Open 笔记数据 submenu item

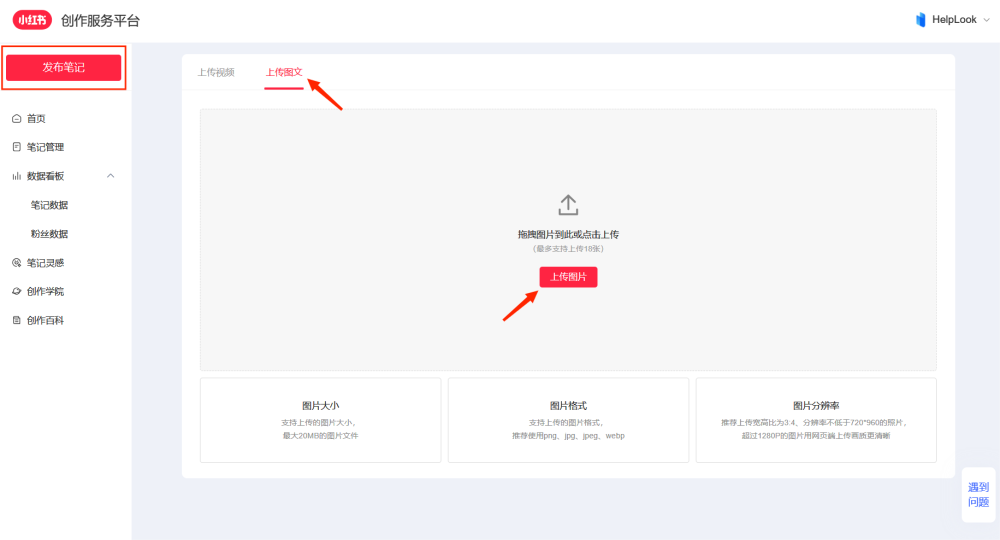[x=49, y=205]
